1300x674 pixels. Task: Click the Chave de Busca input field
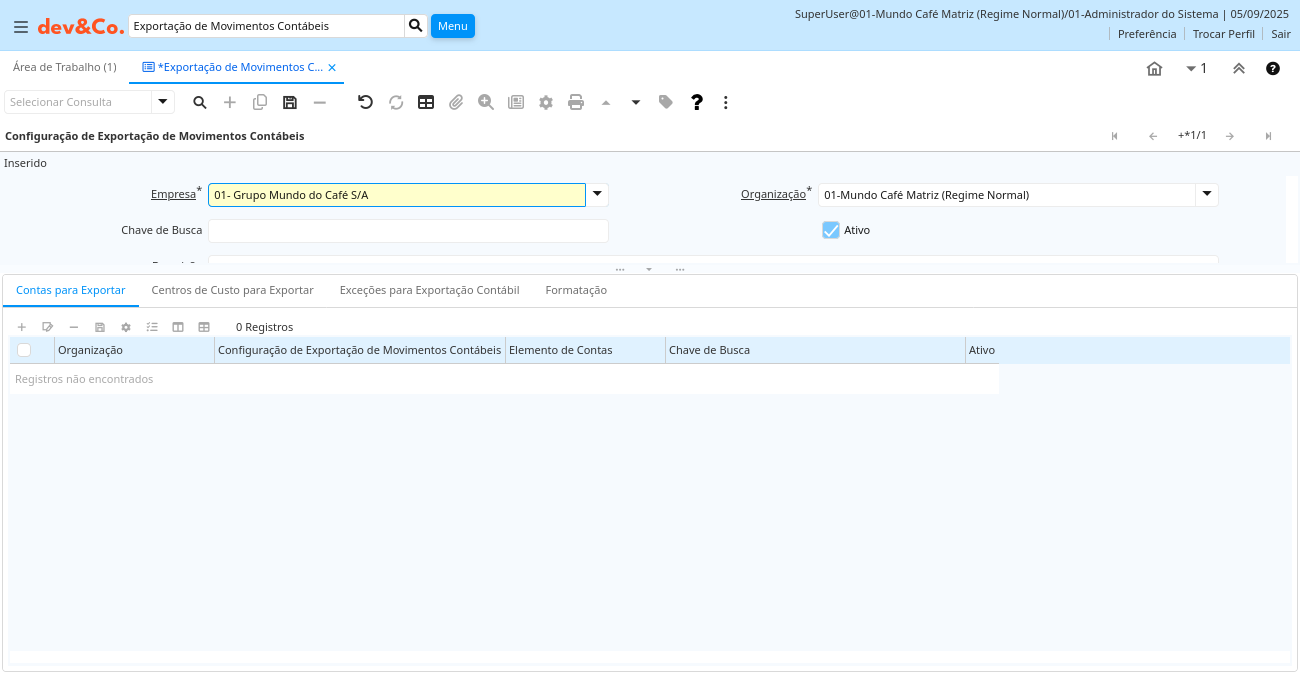coord(408,231)
